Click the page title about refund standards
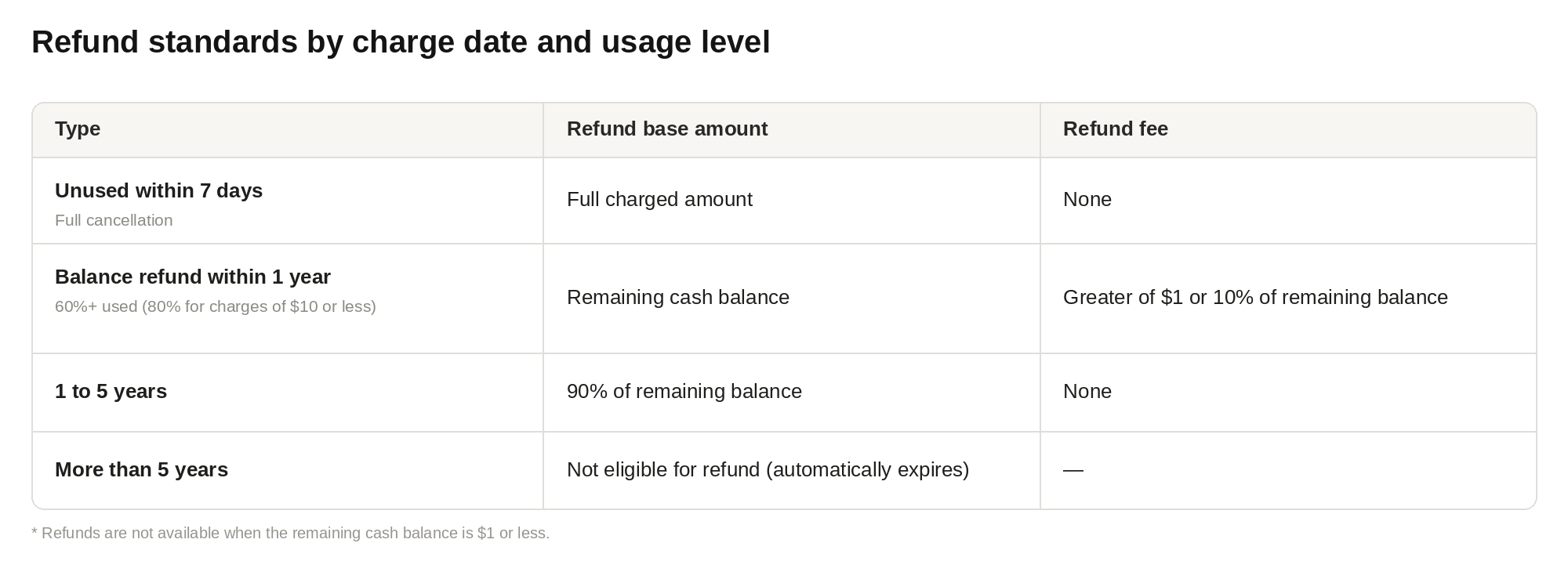 (401, 42)
